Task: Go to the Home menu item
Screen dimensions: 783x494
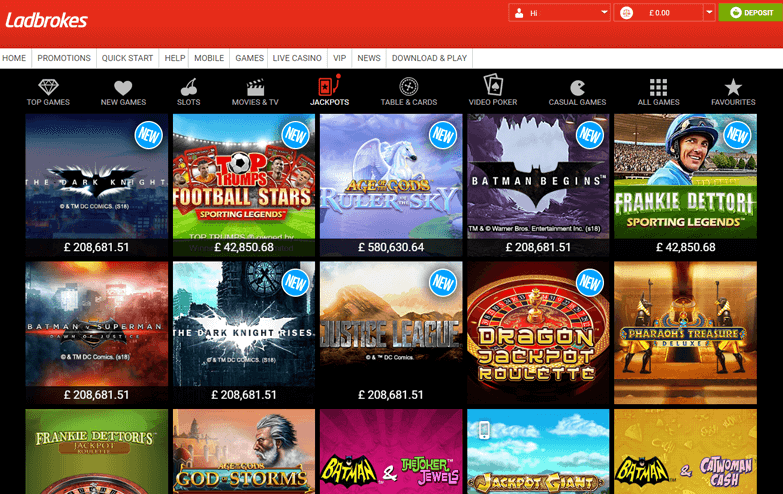Action: pyautogui.click(x=14, y=58)
